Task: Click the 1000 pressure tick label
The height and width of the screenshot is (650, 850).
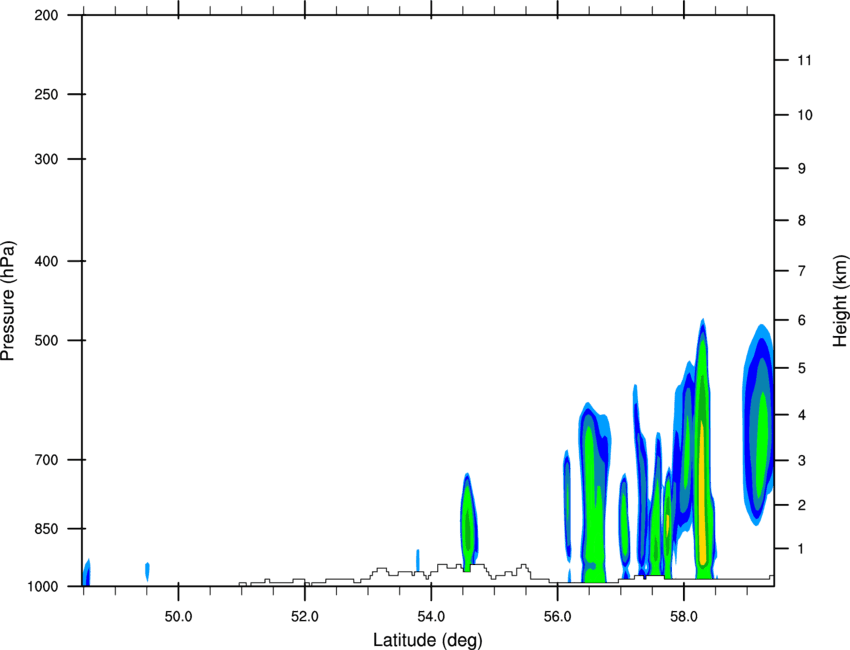Action: coord(42,587)
